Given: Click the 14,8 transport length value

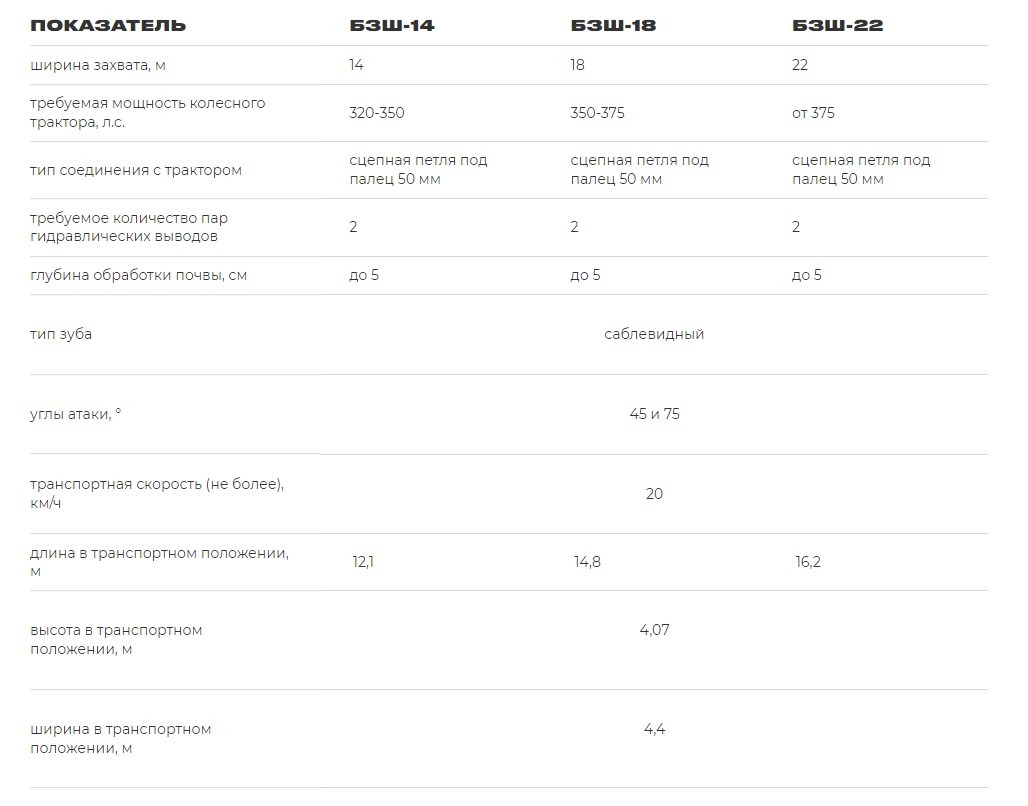Looking at the screenshot, I should point(587,562).
